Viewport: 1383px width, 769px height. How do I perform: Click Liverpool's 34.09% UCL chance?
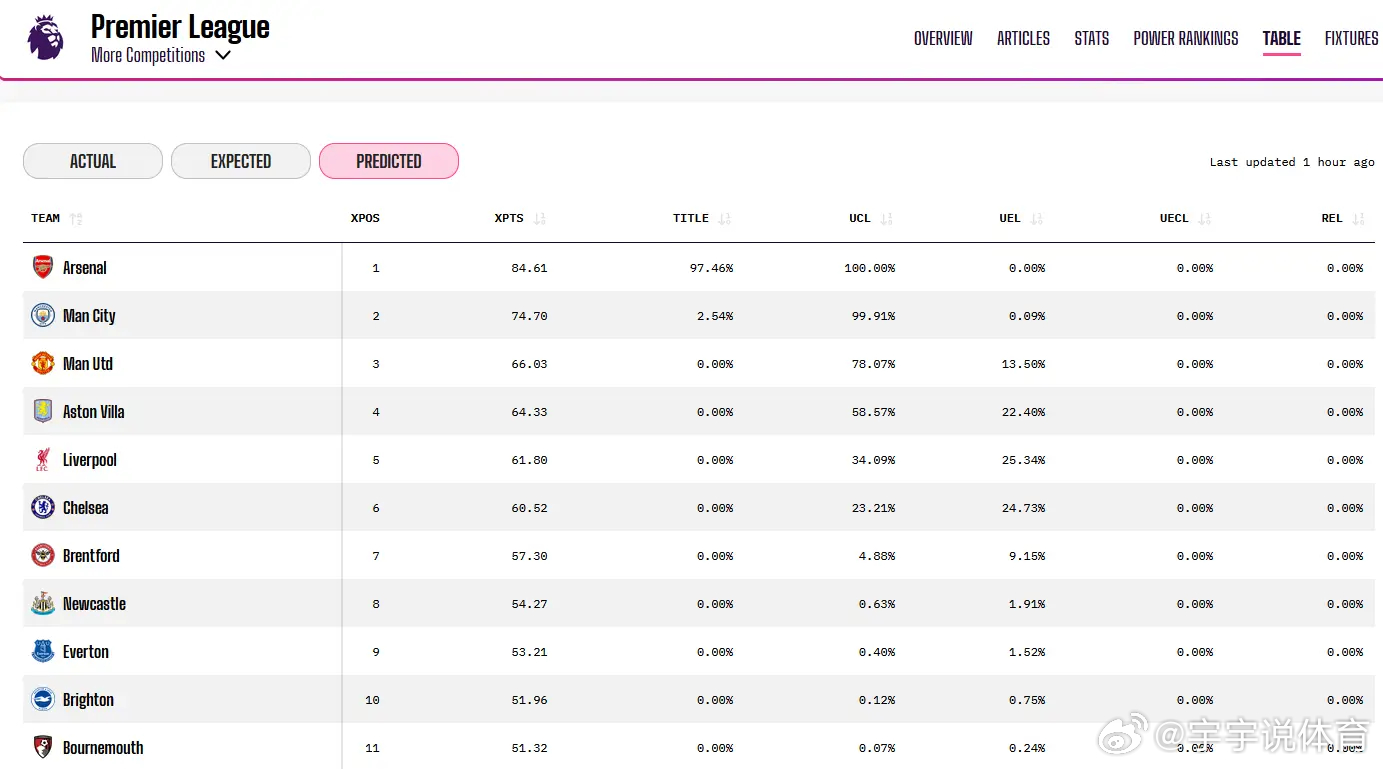[x=873, y=460]
